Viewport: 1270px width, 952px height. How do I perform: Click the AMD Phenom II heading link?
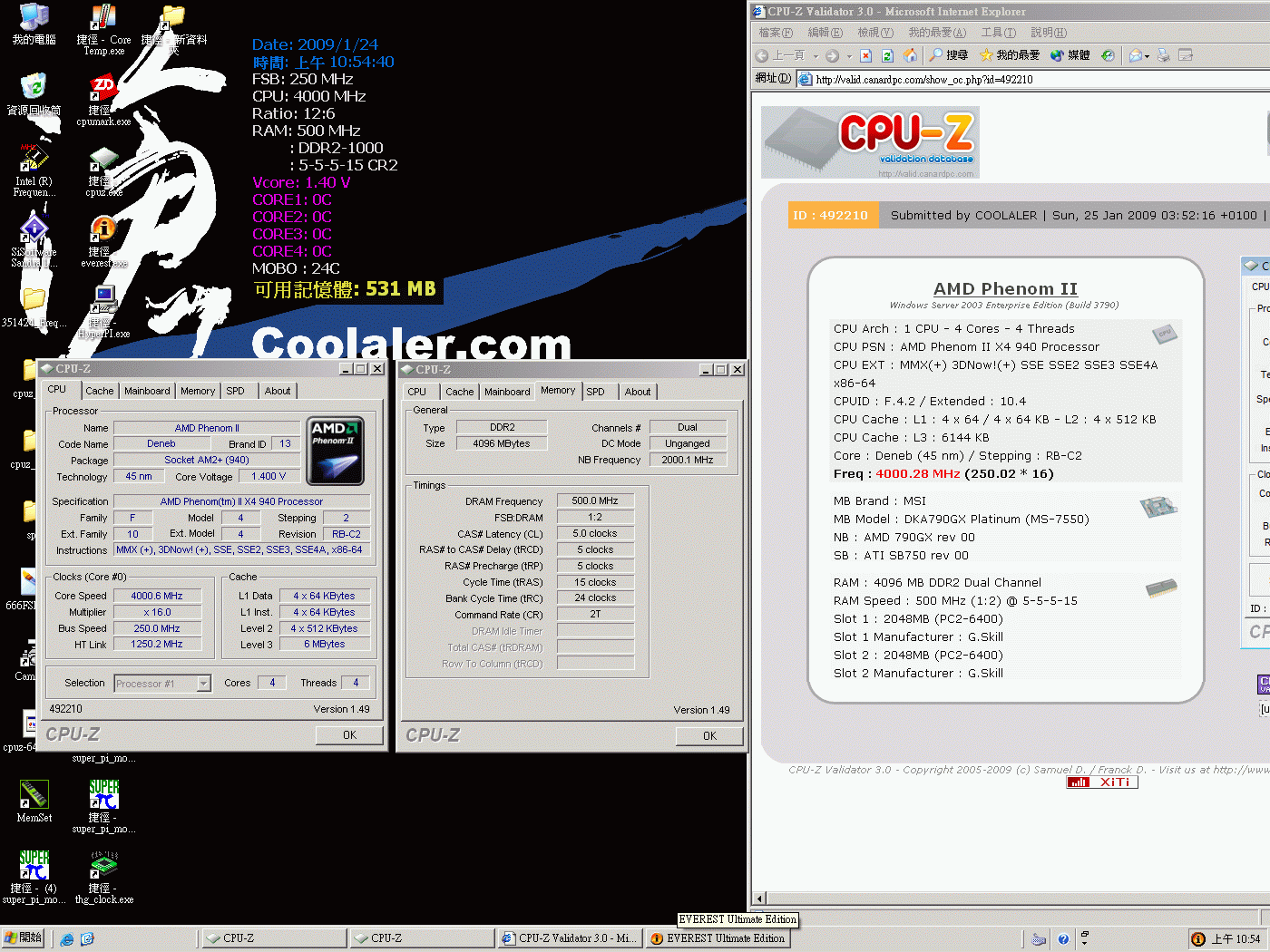(1005, 288)
